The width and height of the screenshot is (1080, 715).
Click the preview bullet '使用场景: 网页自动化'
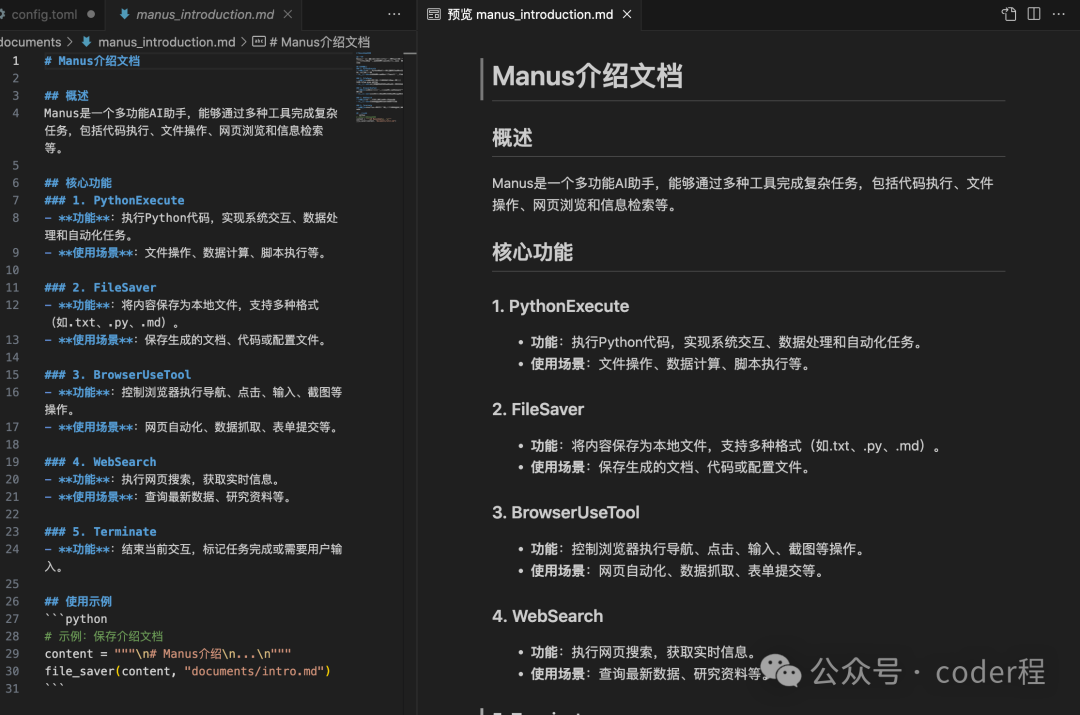678,570
